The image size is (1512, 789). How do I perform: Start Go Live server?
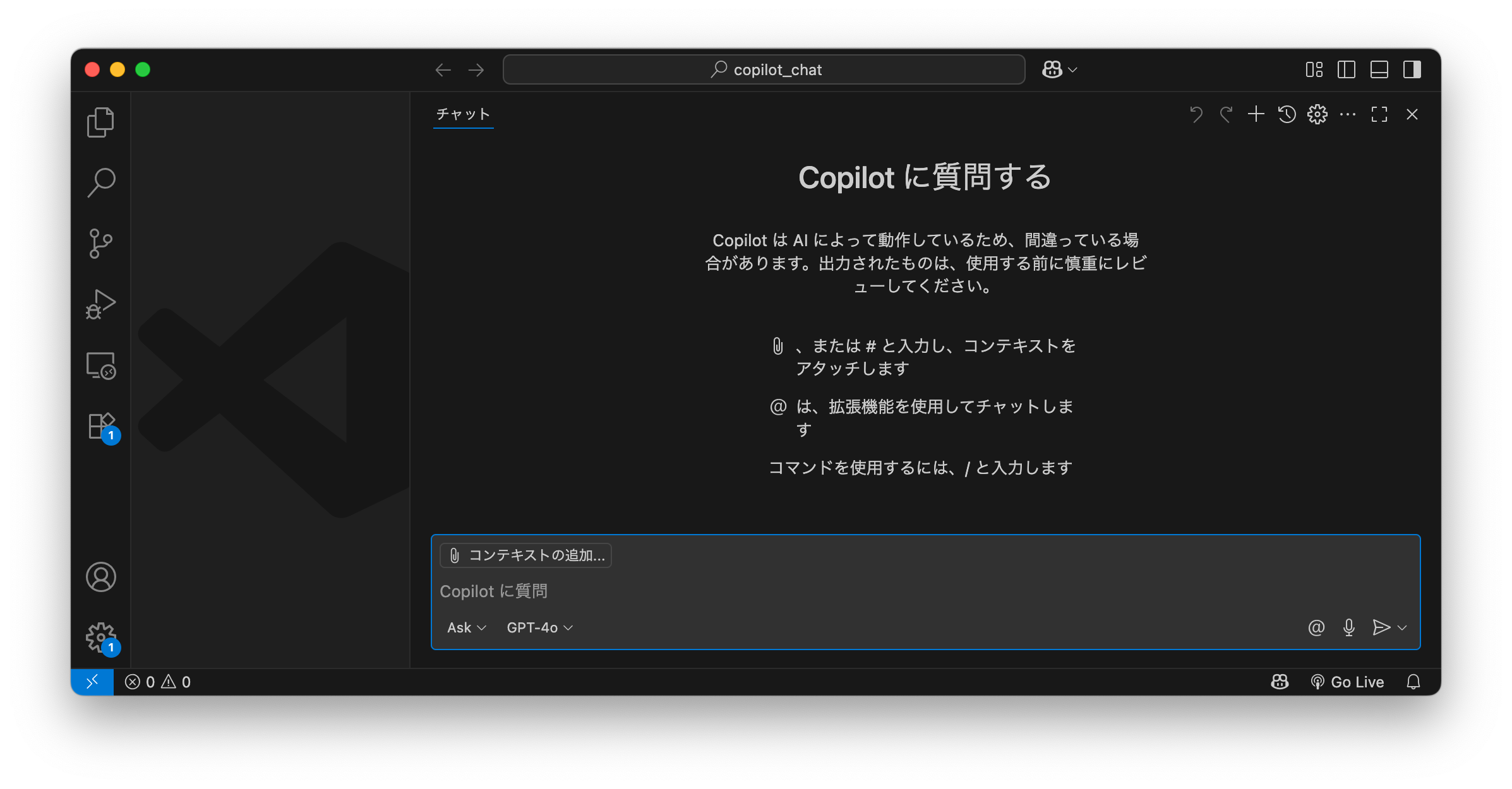(x=1347, y=682)
